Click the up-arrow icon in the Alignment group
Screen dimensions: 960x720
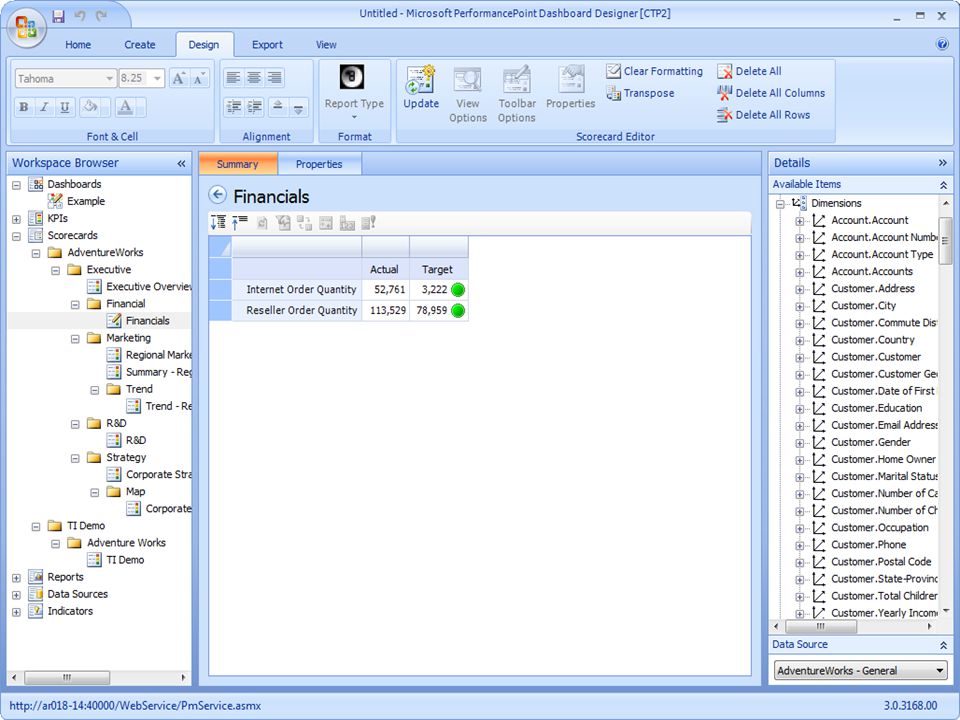[x=277, y=107]
